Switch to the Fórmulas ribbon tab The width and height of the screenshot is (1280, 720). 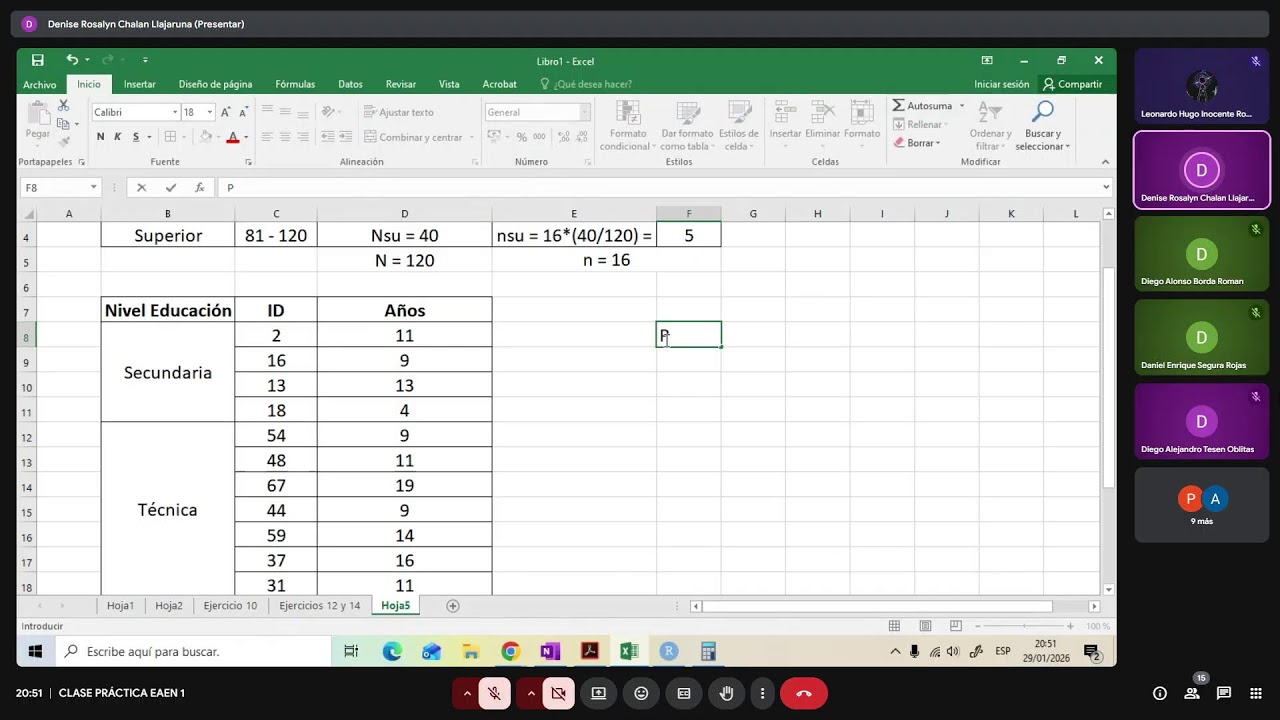coord(295,85)
